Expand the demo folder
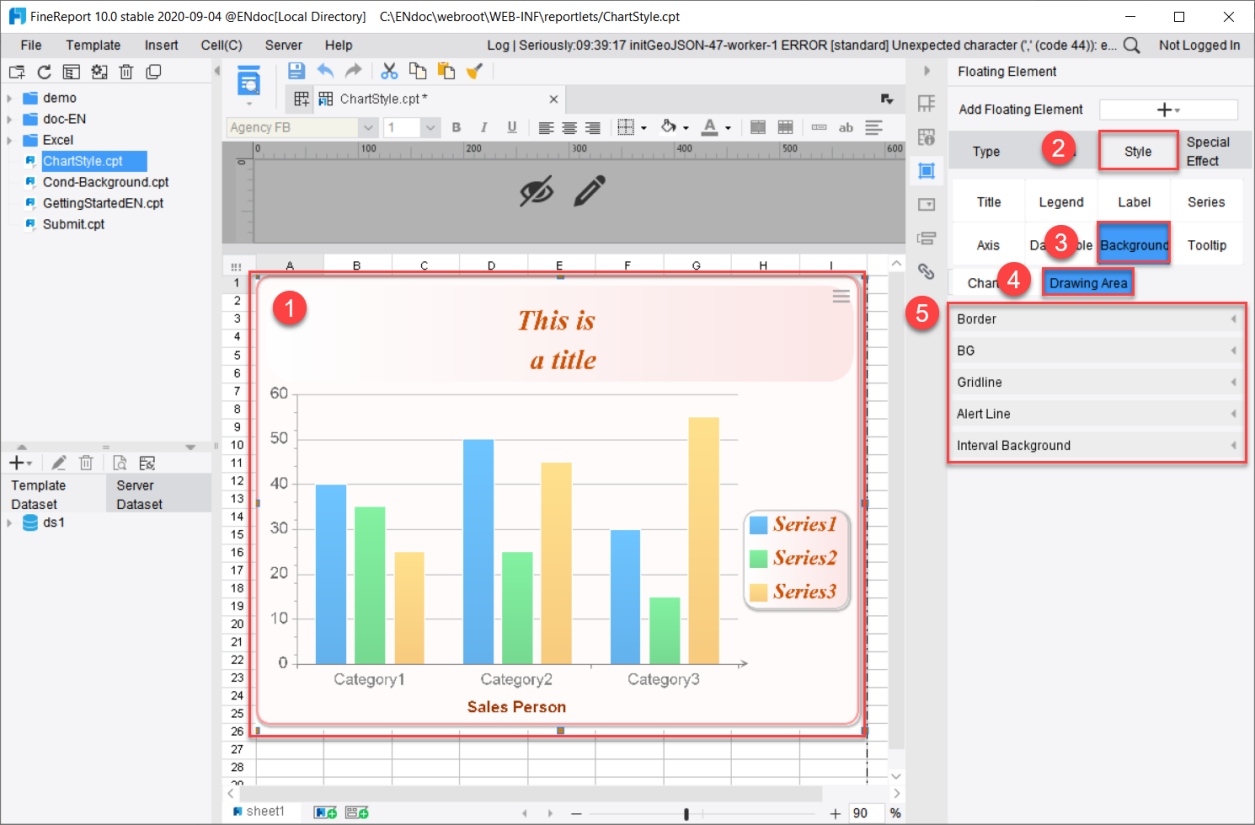Screen dimensions: 1255x825 [9, 98]
